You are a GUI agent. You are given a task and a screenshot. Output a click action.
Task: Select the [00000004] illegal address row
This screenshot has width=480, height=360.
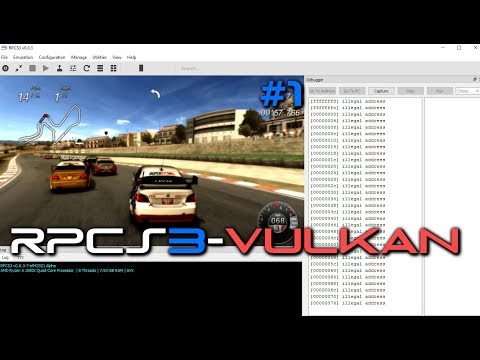(x=348, y=121)
